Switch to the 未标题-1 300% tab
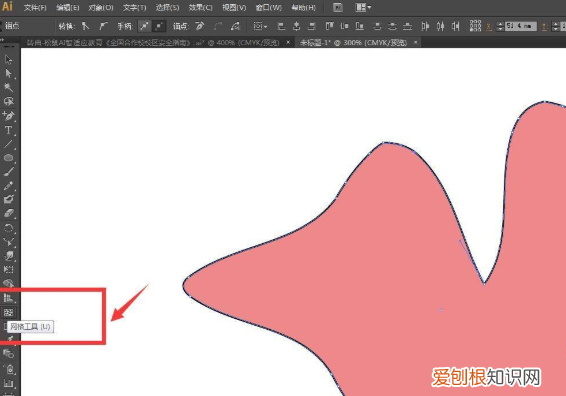The image size is (566, 396). coord(353,43)
